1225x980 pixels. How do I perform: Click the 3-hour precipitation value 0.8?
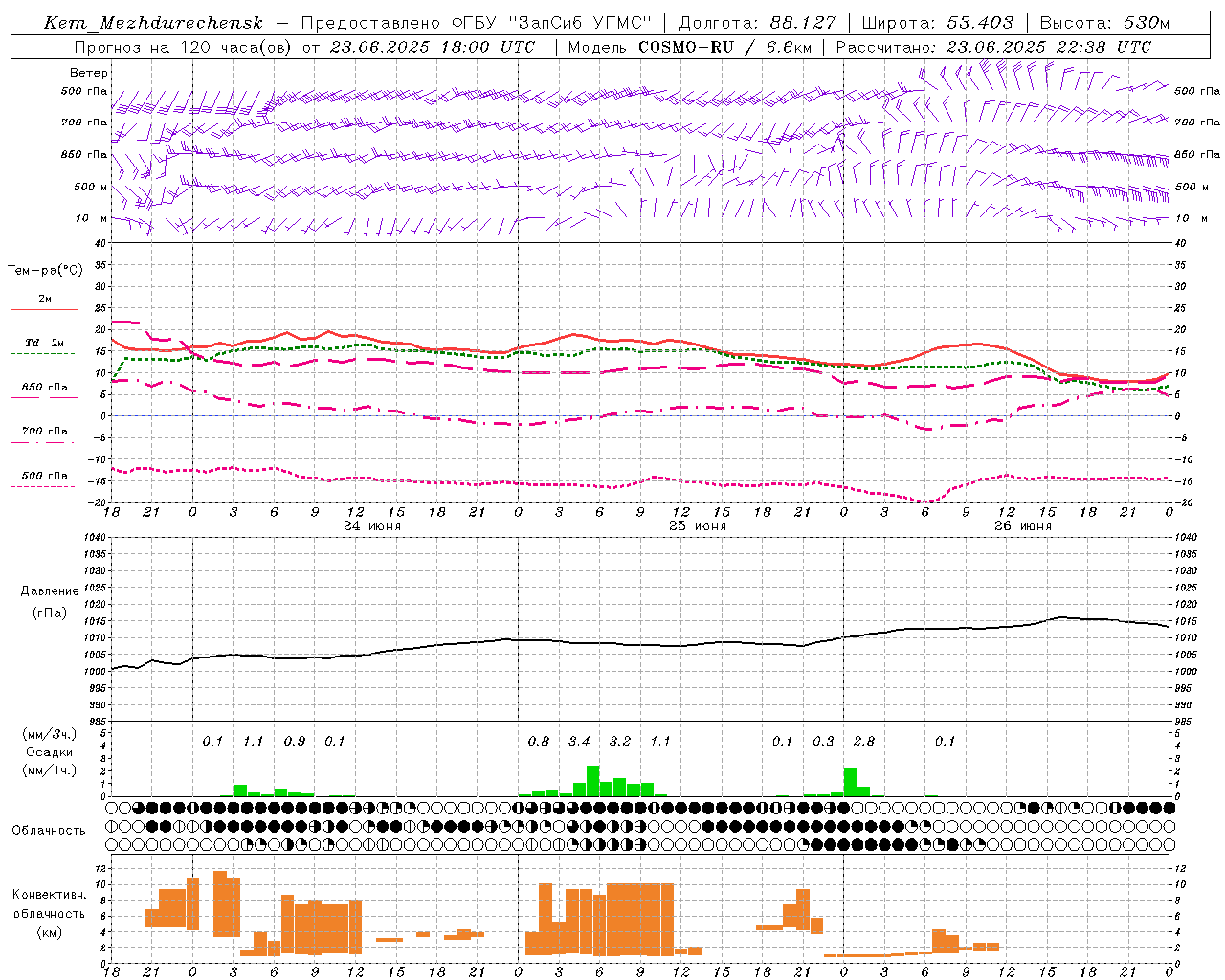539,741
